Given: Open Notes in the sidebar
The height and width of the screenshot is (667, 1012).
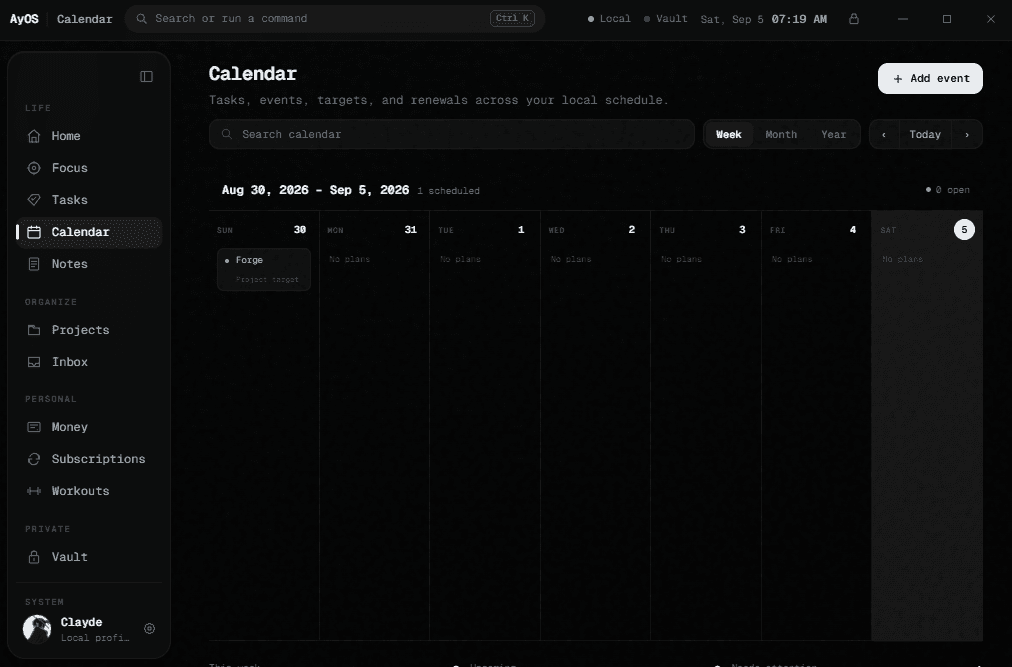Looking at the screenshot, I should (x=88, y=264).
